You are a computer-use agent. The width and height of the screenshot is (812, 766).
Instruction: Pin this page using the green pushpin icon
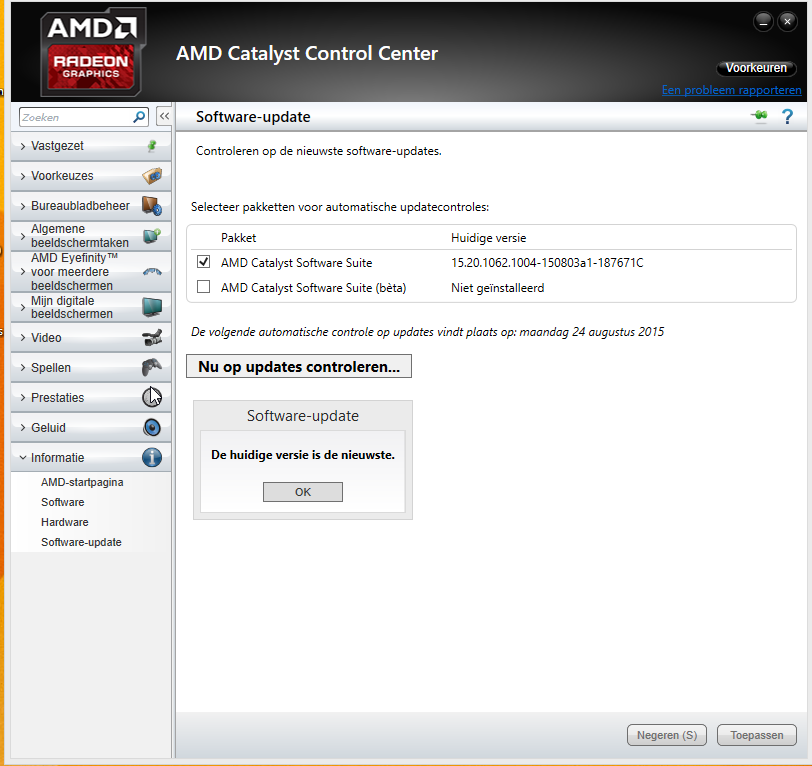pos(760,116)
